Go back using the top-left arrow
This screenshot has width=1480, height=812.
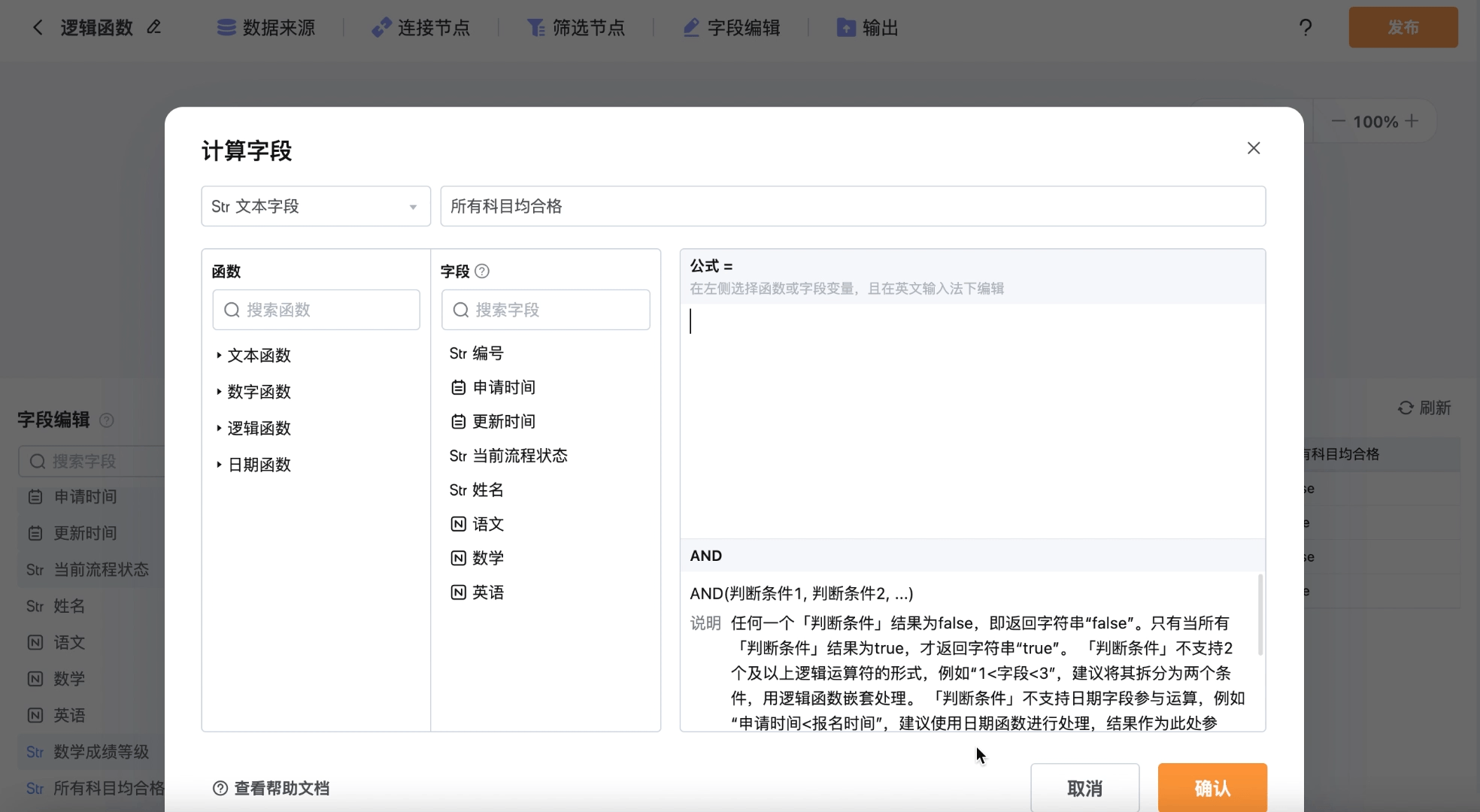(38, 28)
